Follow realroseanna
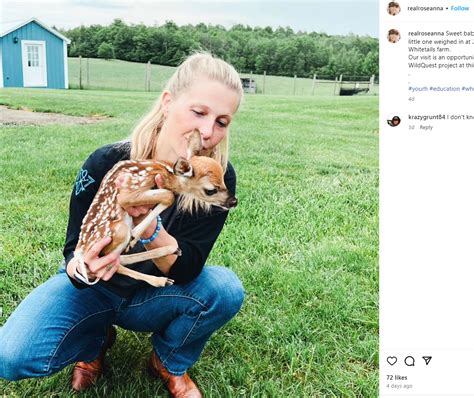This screenshot has width=474, height=398. click(460, 8)
